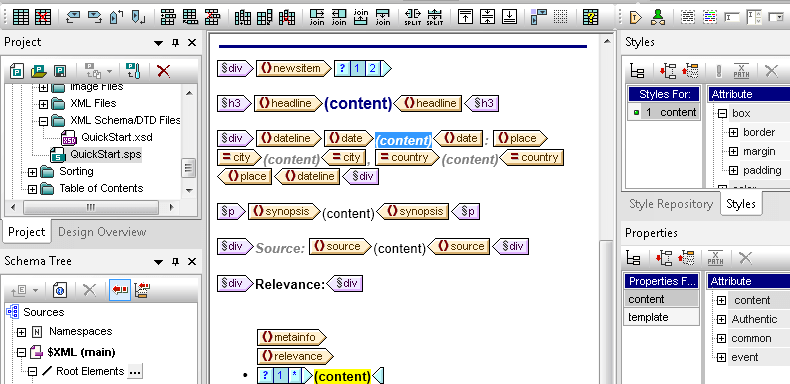The width and height of the screenshot is (790, 384).
Task: Click the New Project icon in Project panel
Action: (x=18, y=71)
